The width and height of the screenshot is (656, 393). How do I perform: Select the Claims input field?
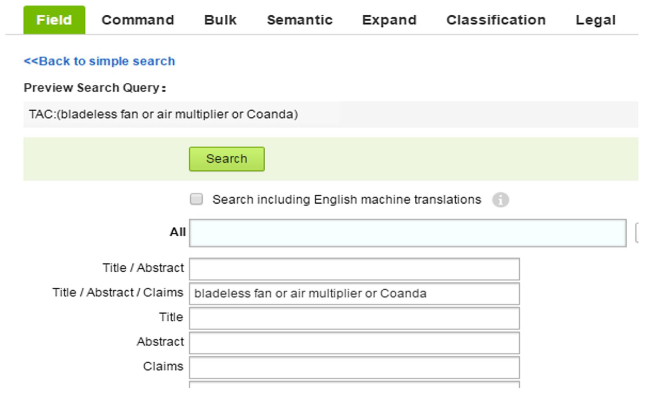[354, 367]
